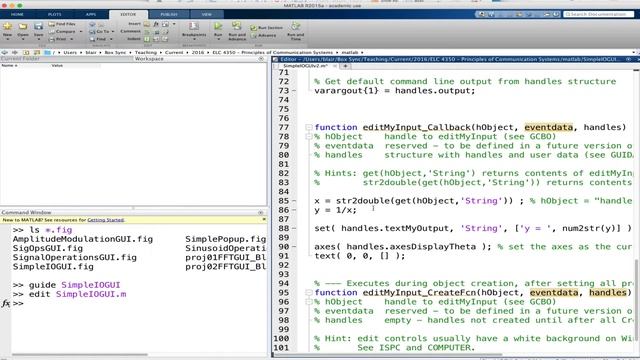Click the Name column header in Workspace

(9, 65)
